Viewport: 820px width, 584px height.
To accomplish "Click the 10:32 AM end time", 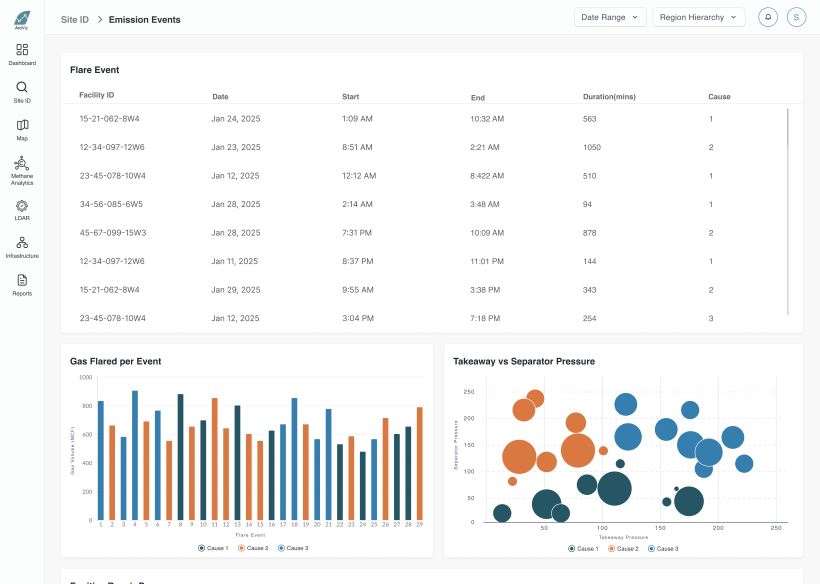I will click(x=487, y=119).
